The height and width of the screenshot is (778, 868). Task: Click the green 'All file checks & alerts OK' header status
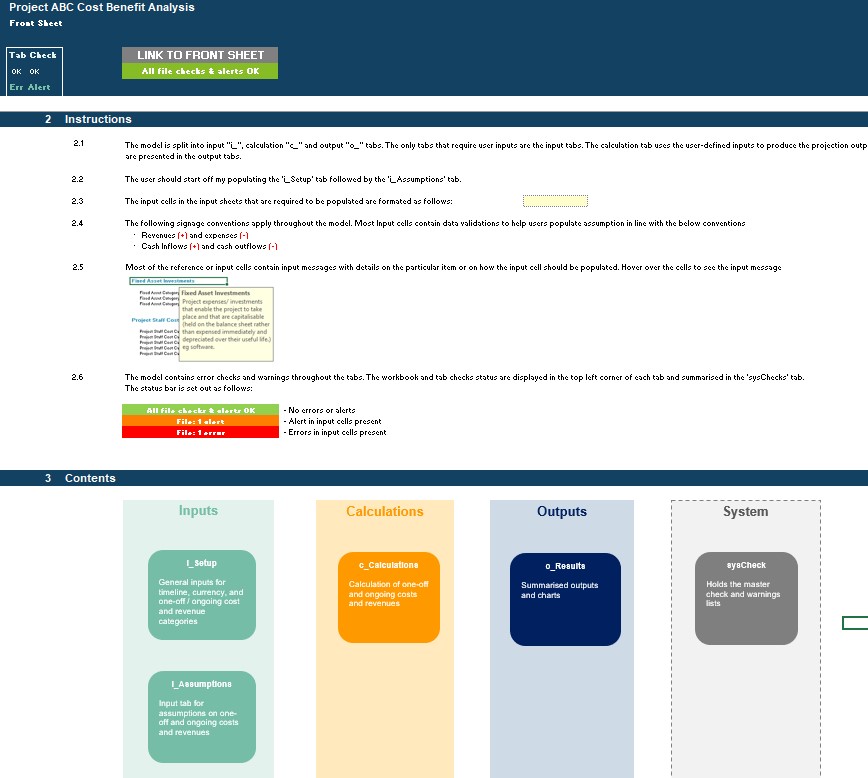click(200, 71)
